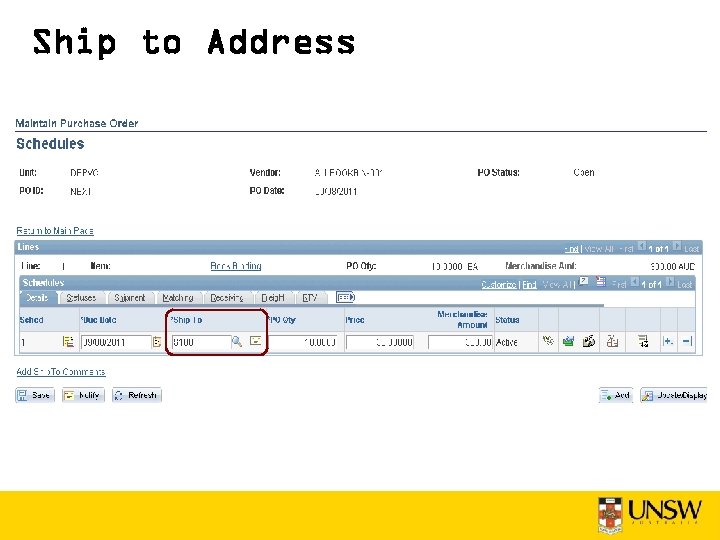
Task: Open the Receiving tab
Action: pyautogui.click(x=227, y=298)
